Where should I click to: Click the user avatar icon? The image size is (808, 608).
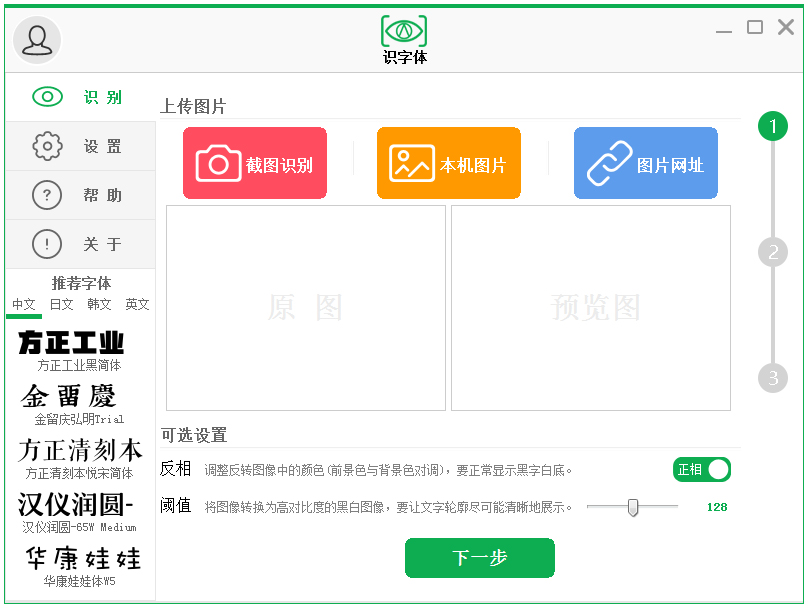(35, 40)
